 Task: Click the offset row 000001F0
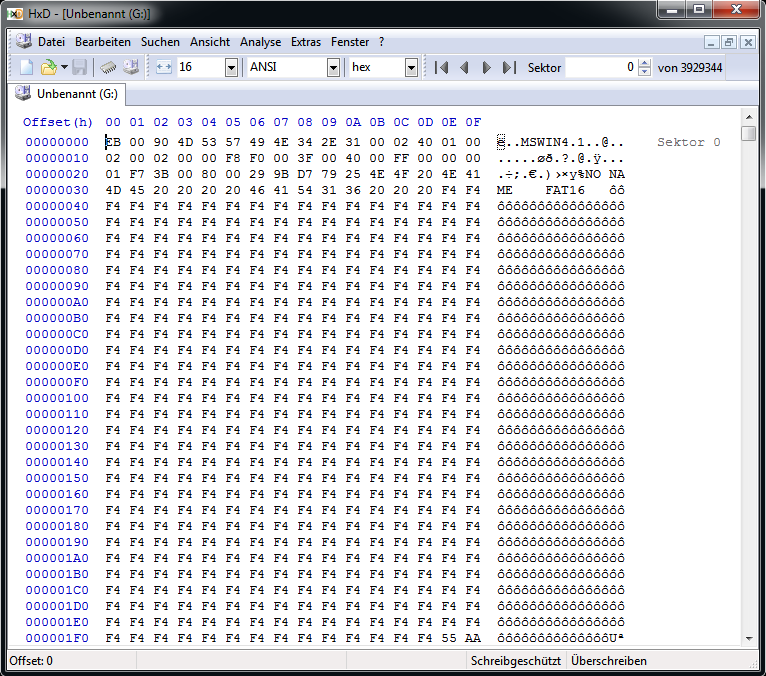coord(57,638)
